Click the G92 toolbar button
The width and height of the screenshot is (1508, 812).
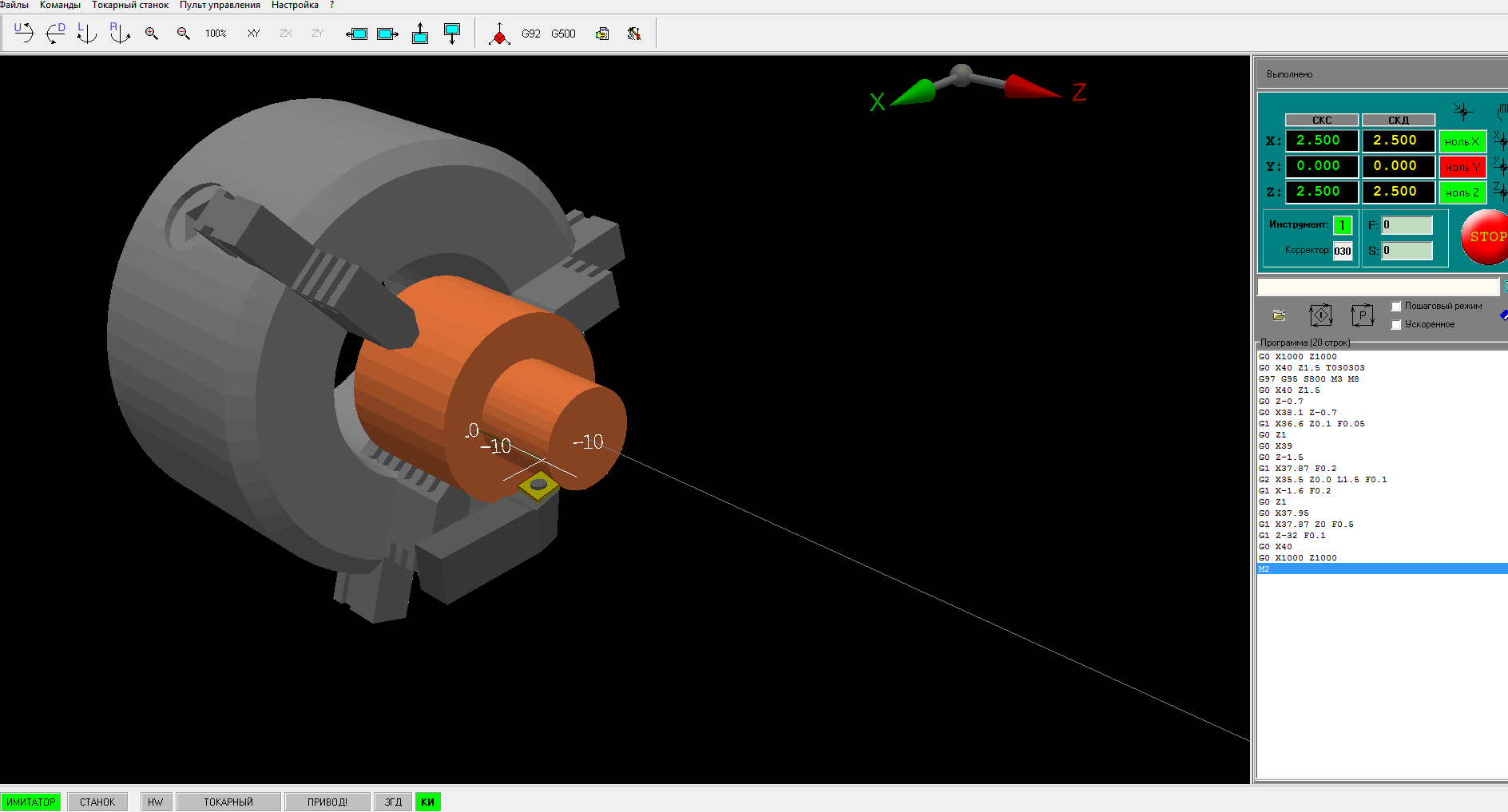(531, 34)
